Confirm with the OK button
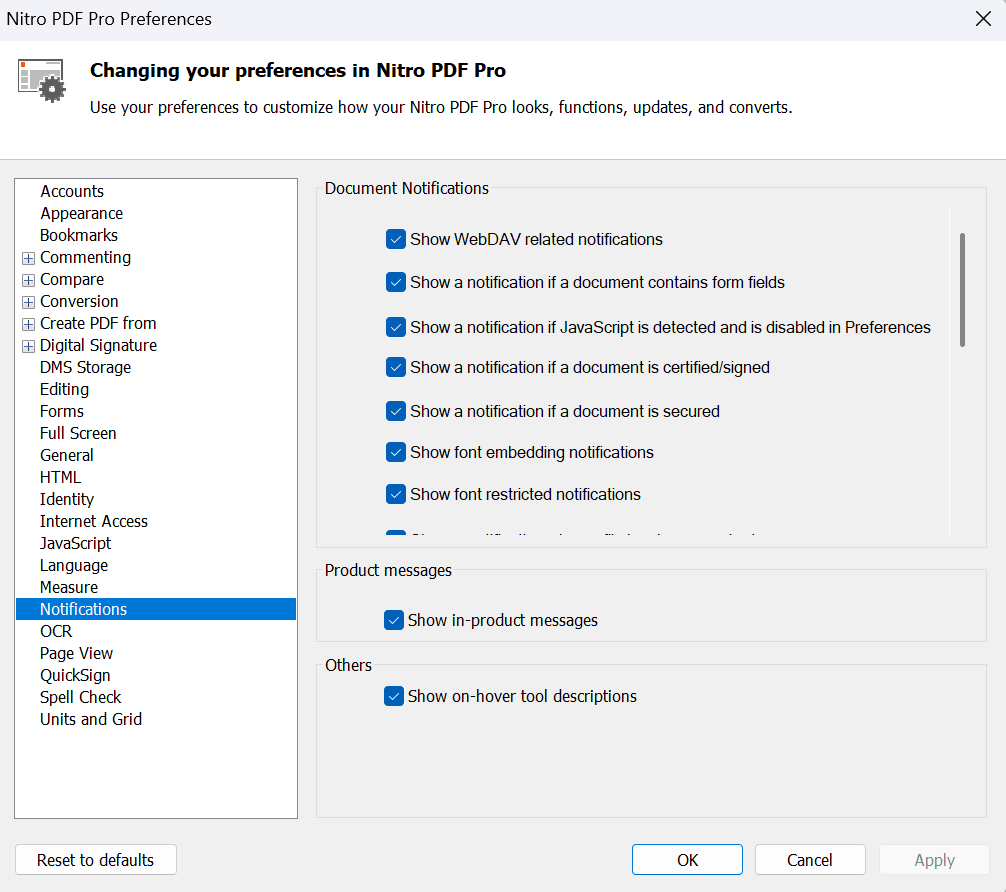Image resolution: width=1006 pixels, height=892 pixels. [687, 860]
